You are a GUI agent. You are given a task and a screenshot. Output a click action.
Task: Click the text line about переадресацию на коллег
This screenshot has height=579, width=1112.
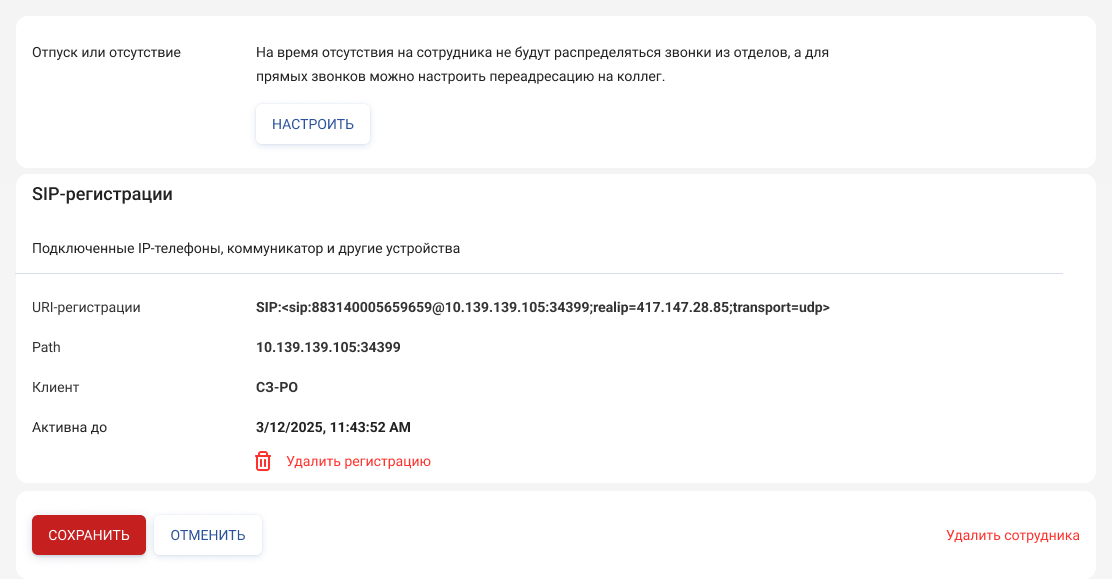[460, 77]
